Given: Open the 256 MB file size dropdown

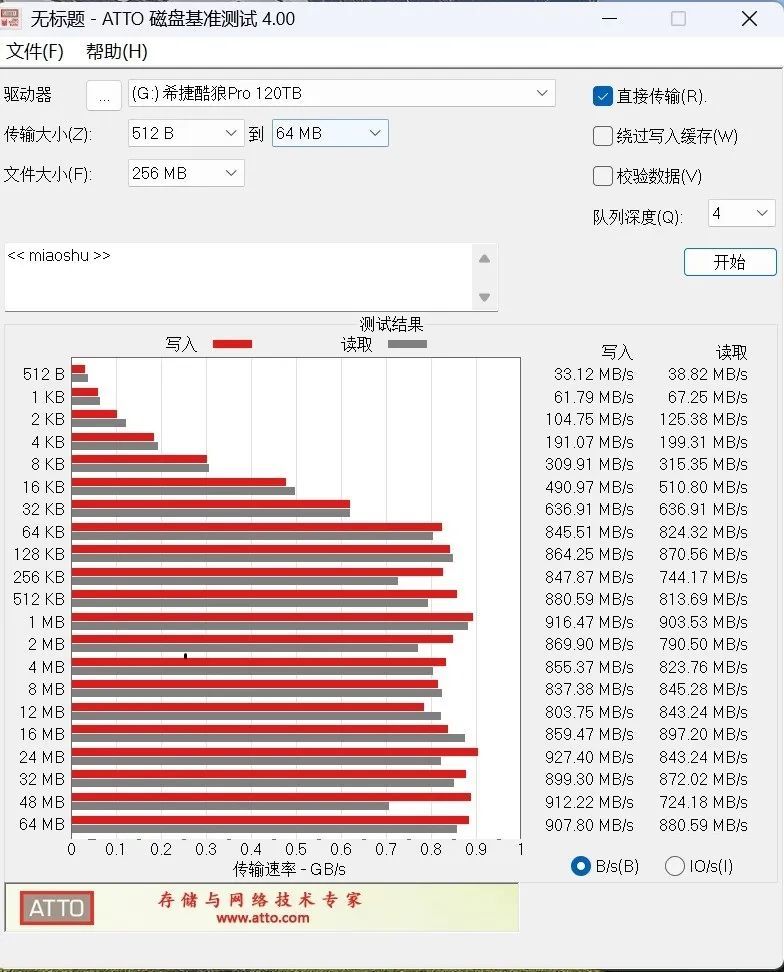Looking at the screenshot, I should click(x=186, y=173).
